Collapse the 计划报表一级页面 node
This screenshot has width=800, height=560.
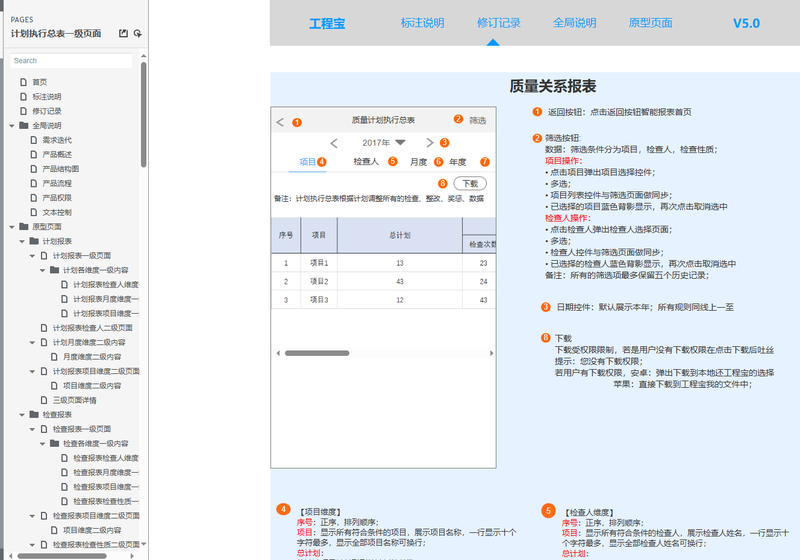point(32,256)
